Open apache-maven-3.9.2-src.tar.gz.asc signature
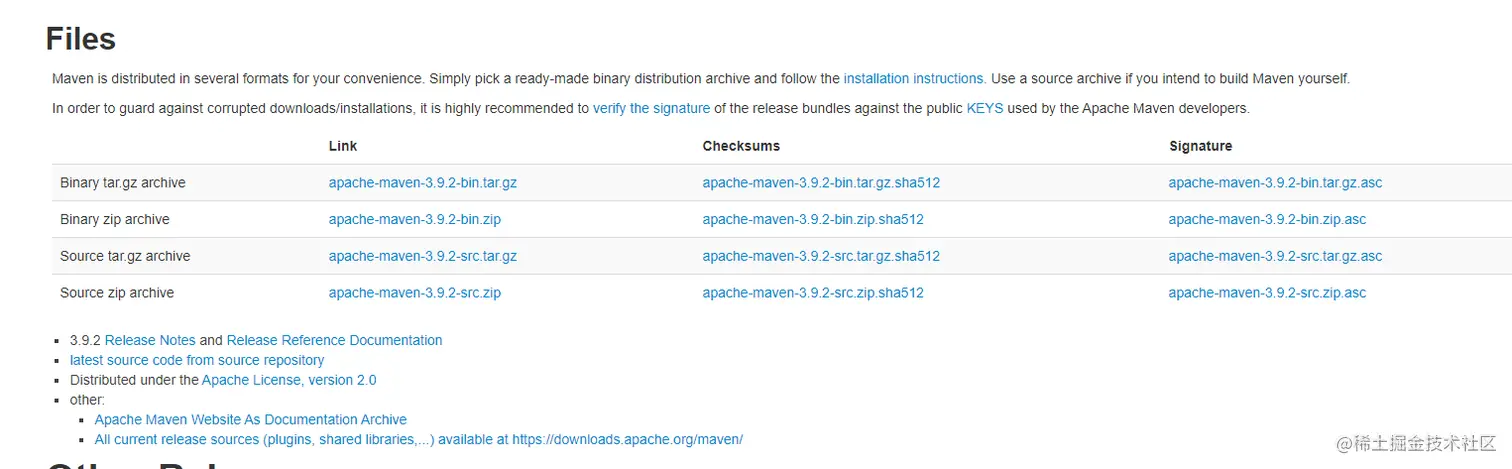Image resolution: width=1512 pixels, height=469 pixels. [1275, 256]
